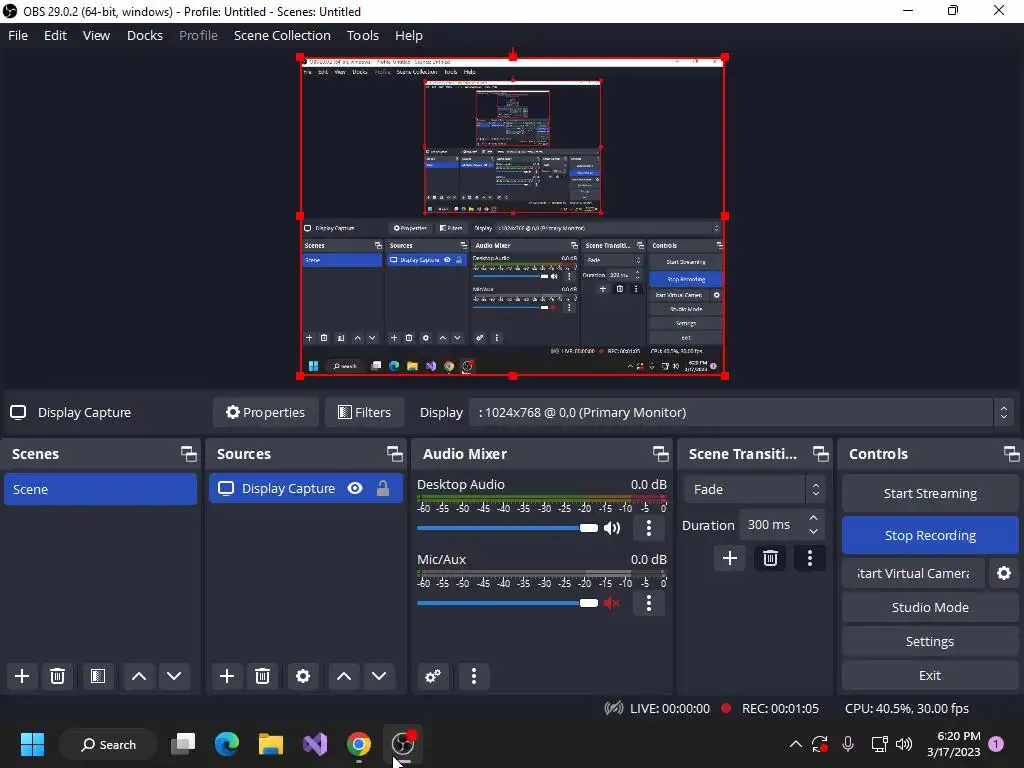Launch Microsoft Edge from taskbar
The image size is (1024, 768).
[x=227, y=744]
